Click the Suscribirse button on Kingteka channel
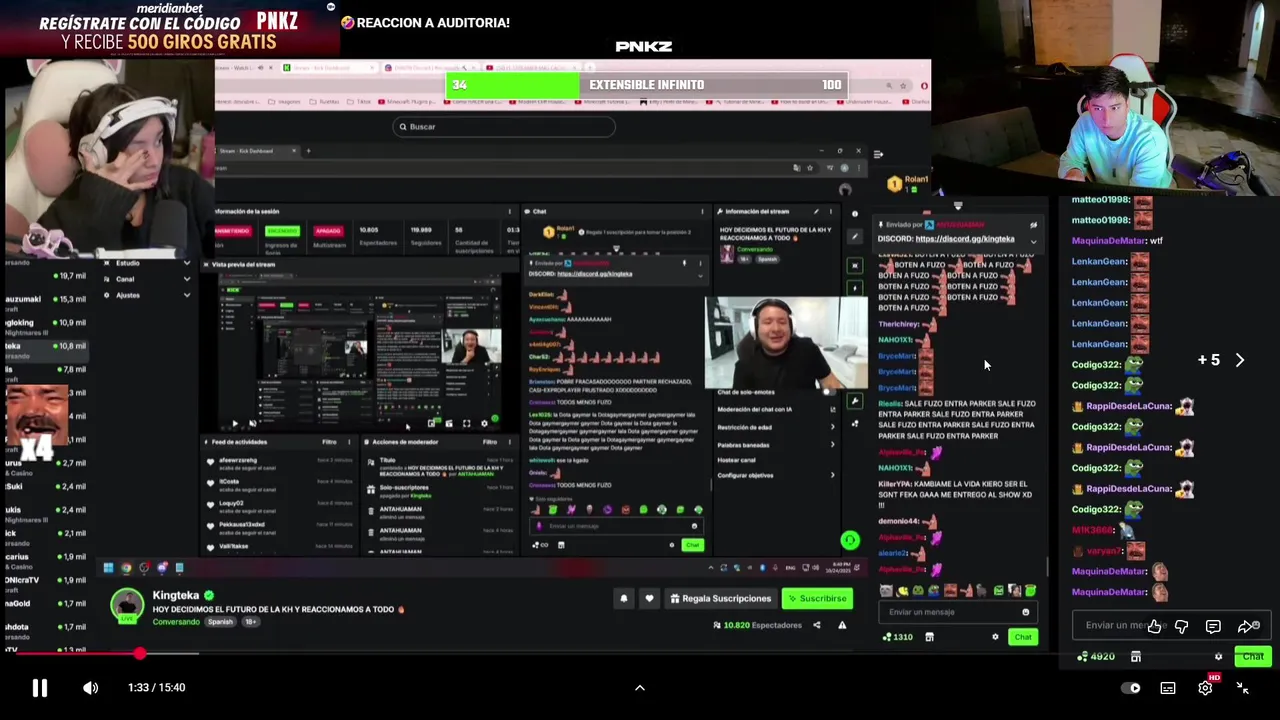1280x720 pixels. (817, 598)
